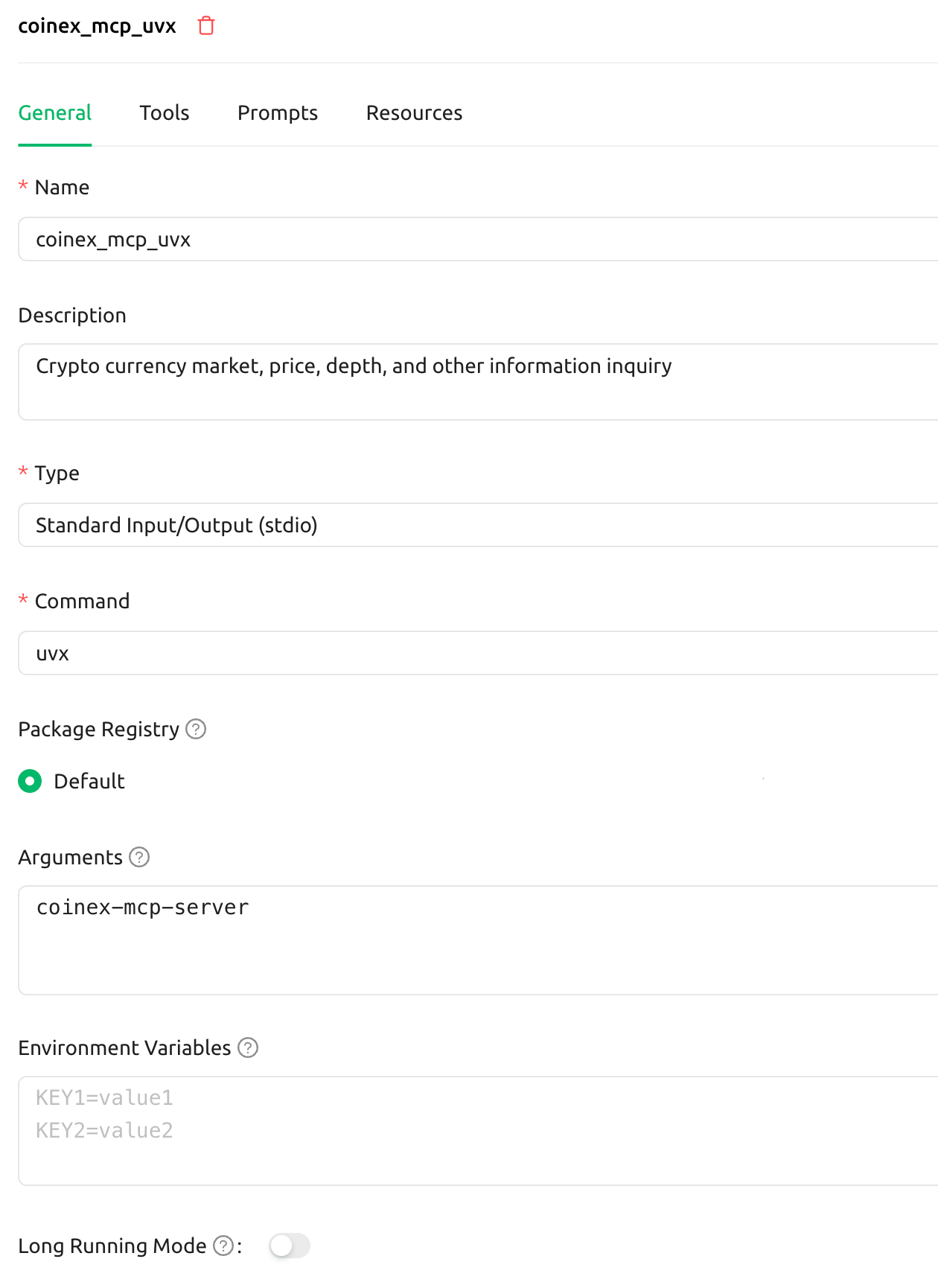View the Resources tab
This screenshot has height=1288, width=938.
(414, 112)
